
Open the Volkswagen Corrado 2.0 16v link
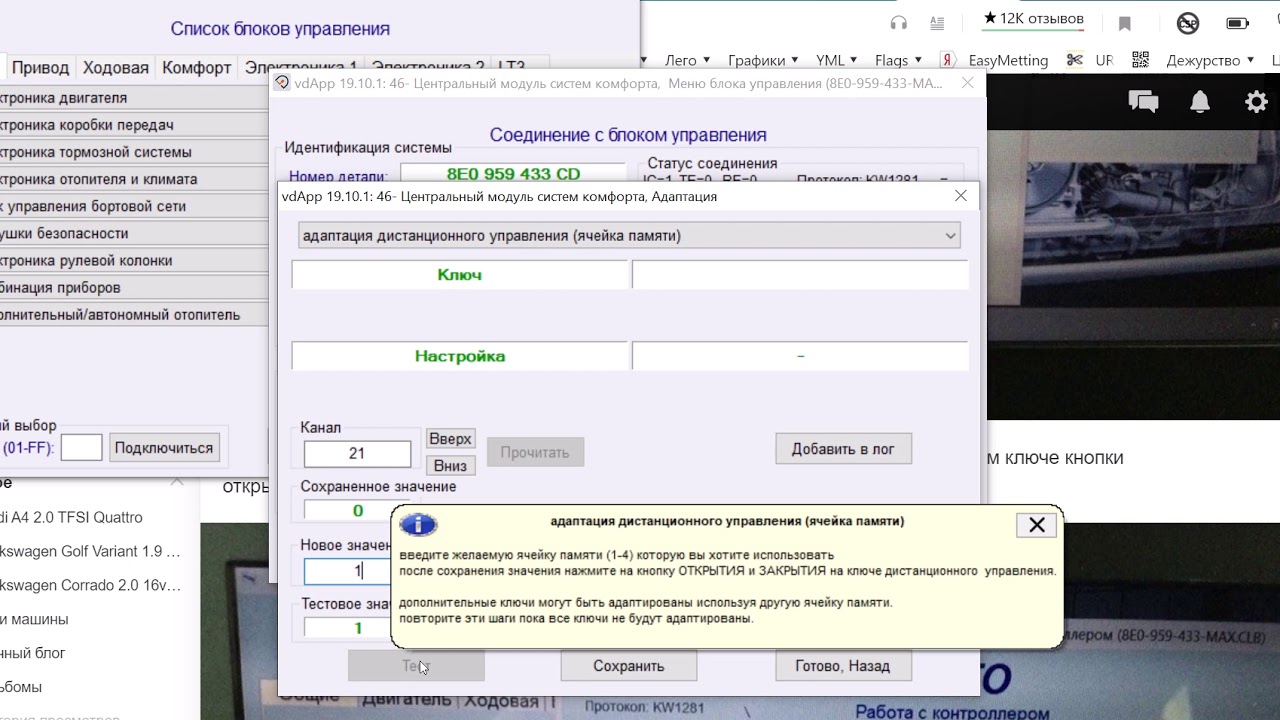pos(90,585)
